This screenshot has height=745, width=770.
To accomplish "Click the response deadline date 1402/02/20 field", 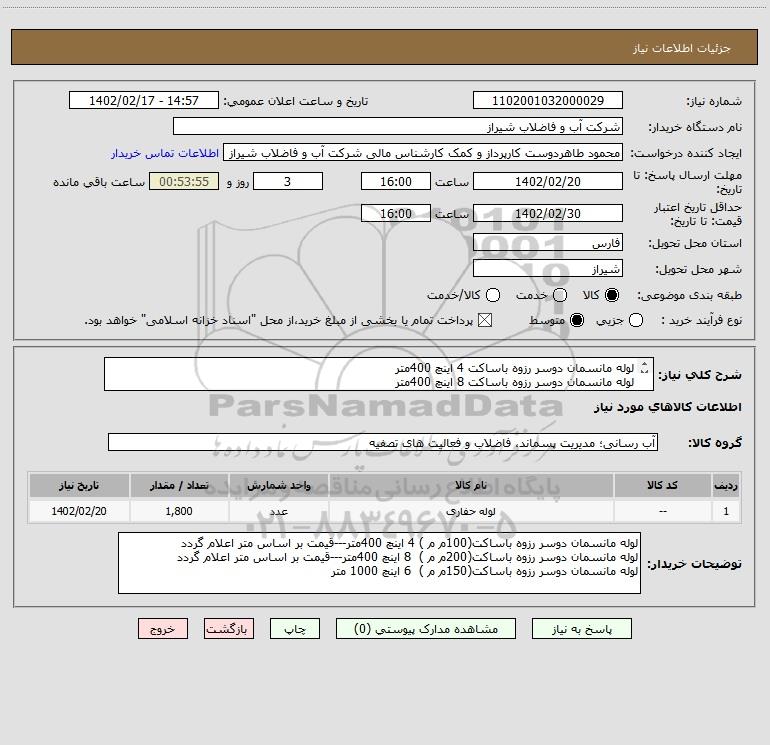I will pyautogui.click(x=548, y=181).
